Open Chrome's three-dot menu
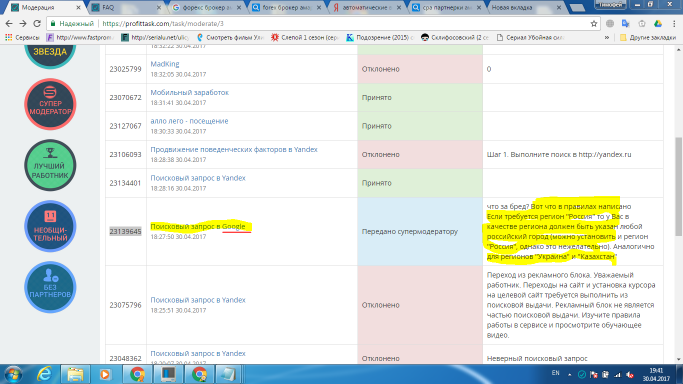683x384 pixels. 674,24
